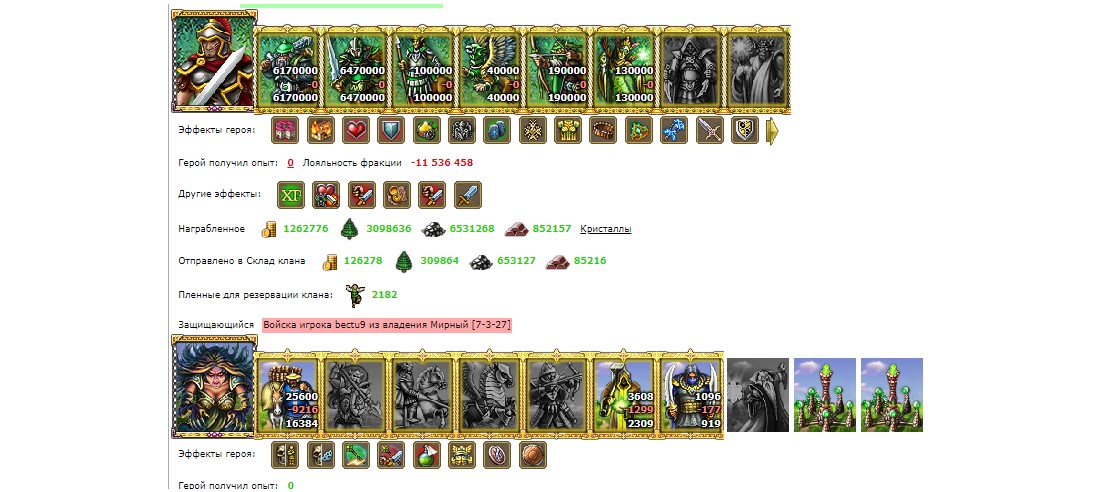The height and width of the screenshot is (492, 1096).
Task: Select the brown leather belt effect icon
Action: (x=603, y=130)
